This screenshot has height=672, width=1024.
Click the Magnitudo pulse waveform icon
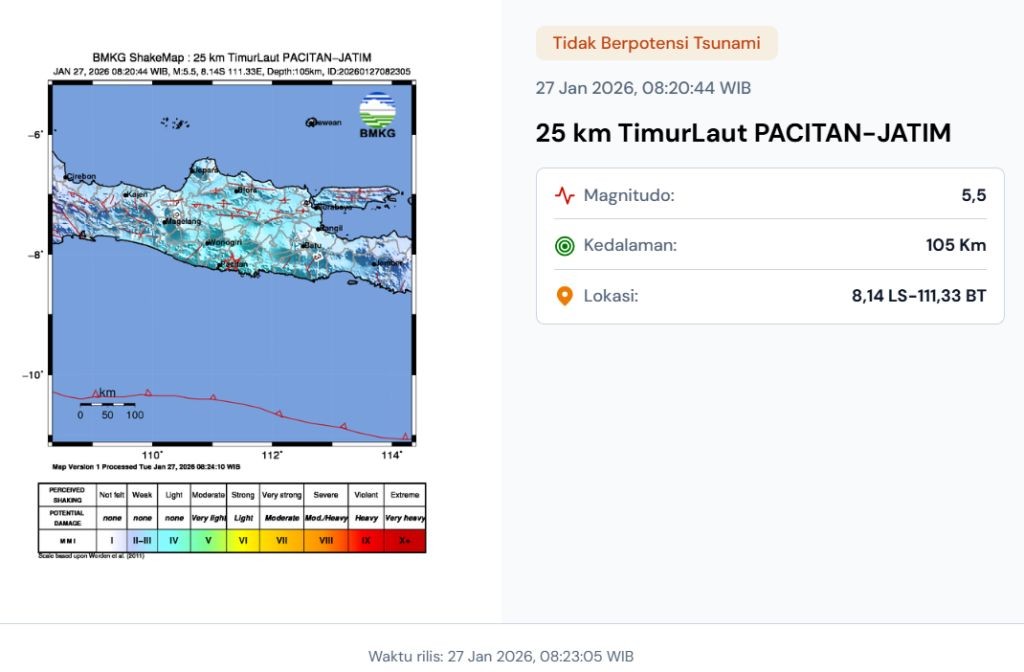[x=564, y=195]
